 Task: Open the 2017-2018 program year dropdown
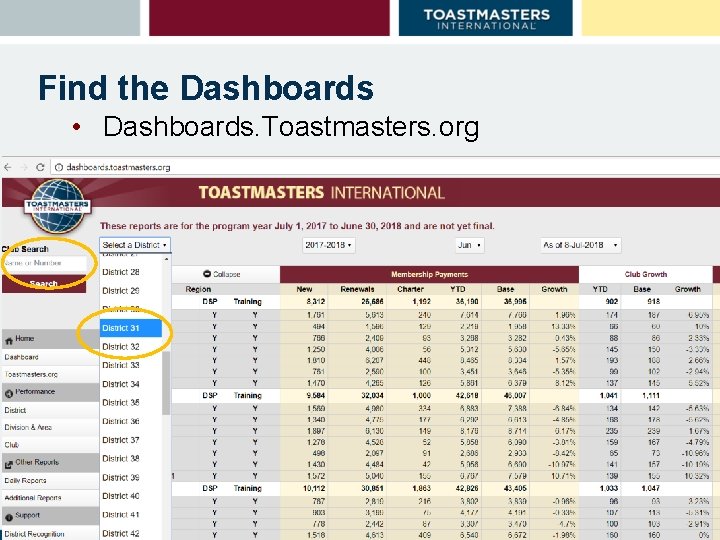coord(328,245)
